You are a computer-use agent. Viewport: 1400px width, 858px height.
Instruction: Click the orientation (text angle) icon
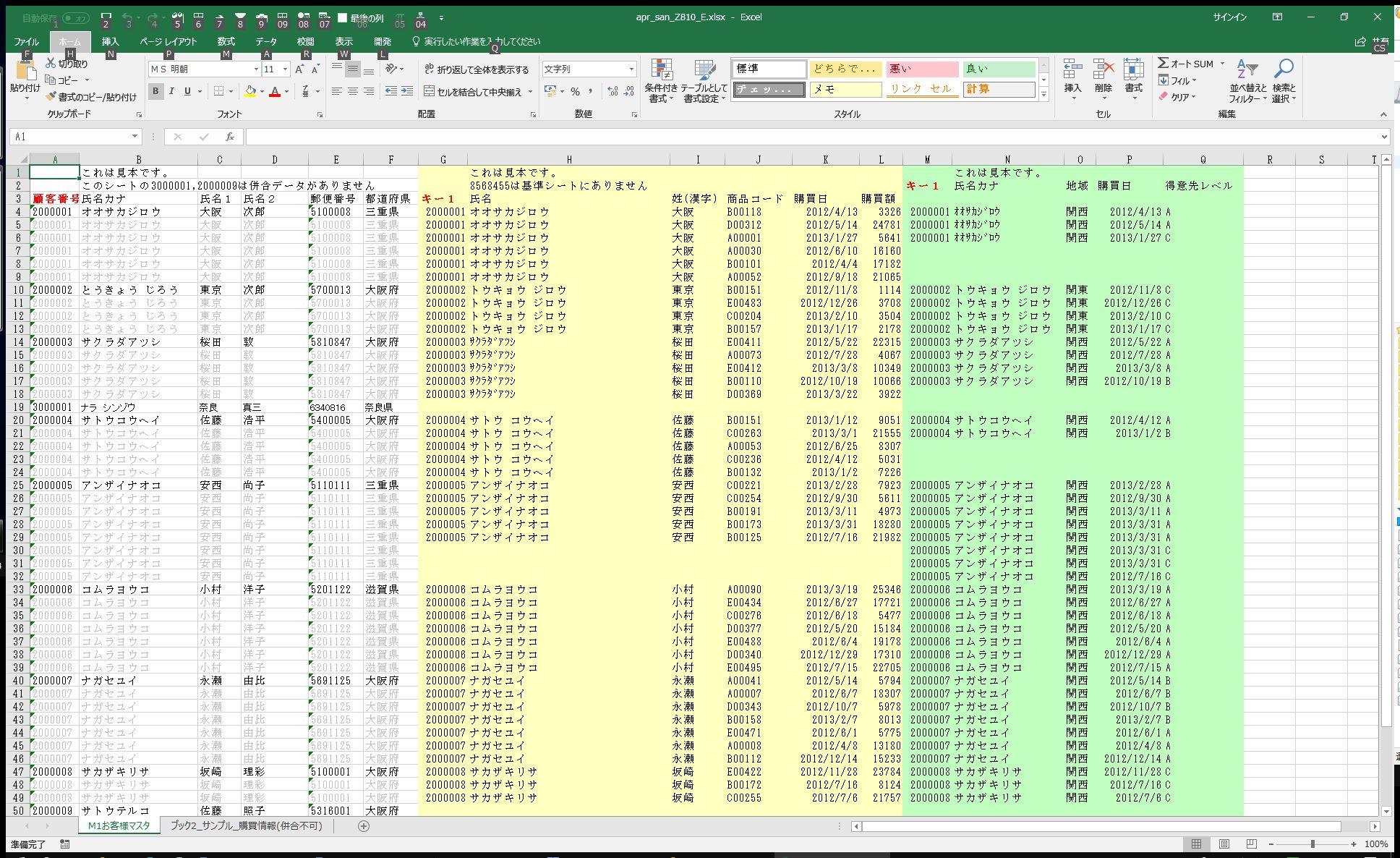click(x=392, y=69)
